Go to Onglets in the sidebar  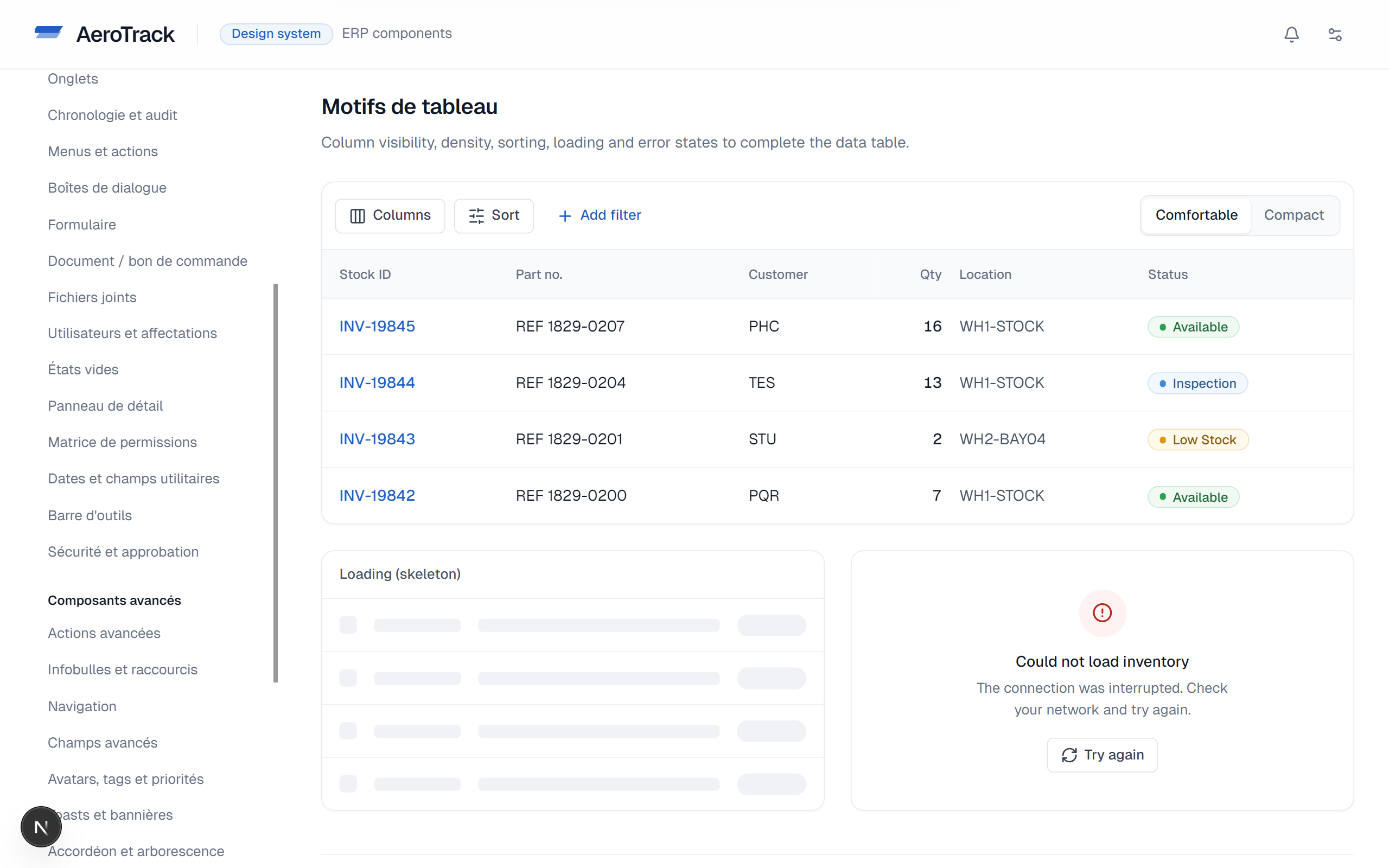73,79
